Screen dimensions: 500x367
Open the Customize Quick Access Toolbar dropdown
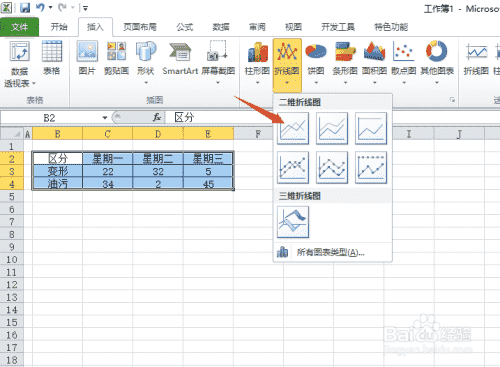85,8
